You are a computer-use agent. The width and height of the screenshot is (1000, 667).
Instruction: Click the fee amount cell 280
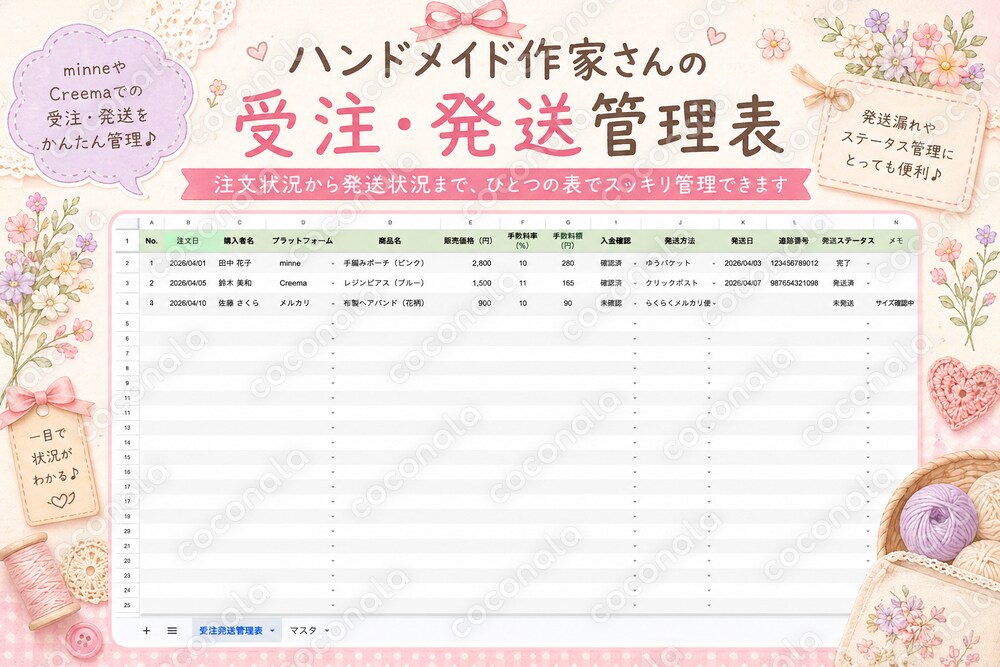pos(568,263)
